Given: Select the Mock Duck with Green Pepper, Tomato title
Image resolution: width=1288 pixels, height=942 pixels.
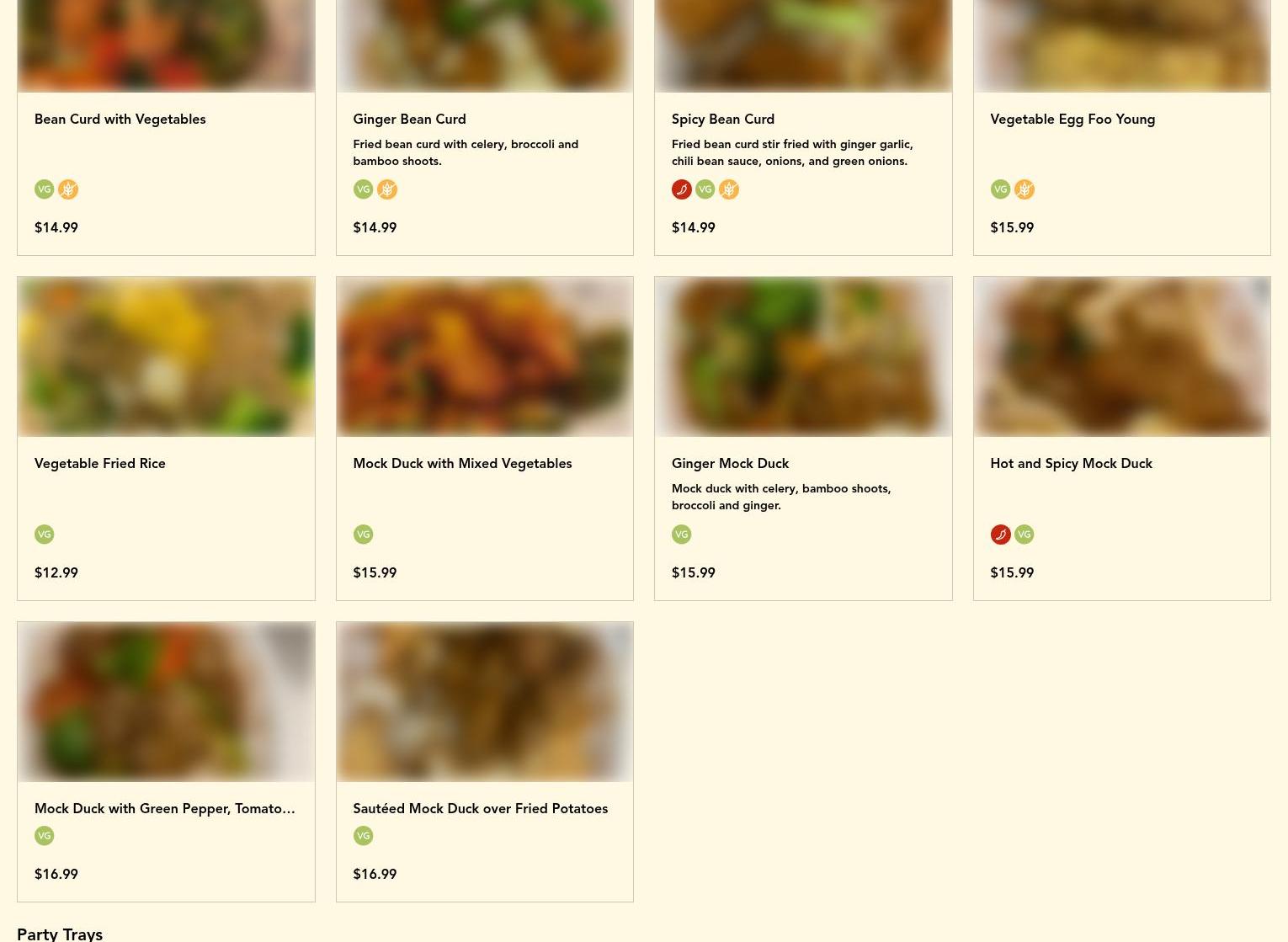Looking at the screenshot, I should click(165, 808).
